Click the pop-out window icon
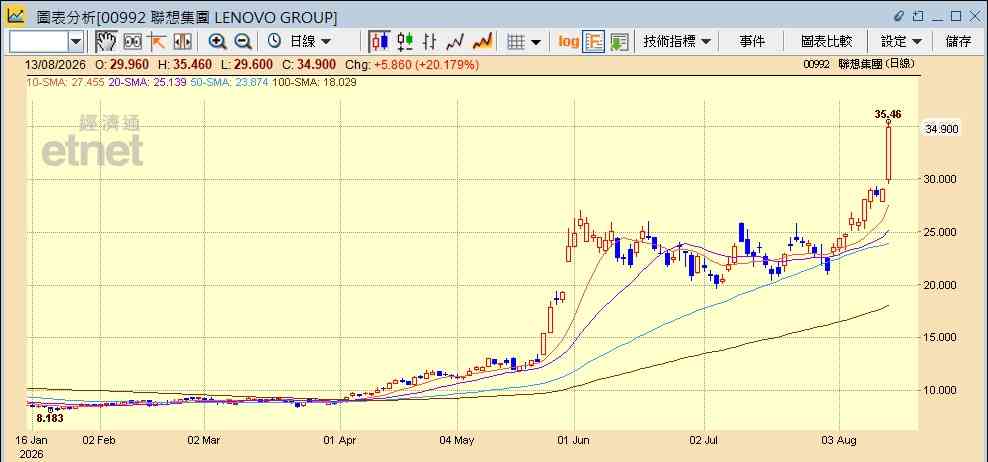 pyautogui.click(x=918, y=15)
